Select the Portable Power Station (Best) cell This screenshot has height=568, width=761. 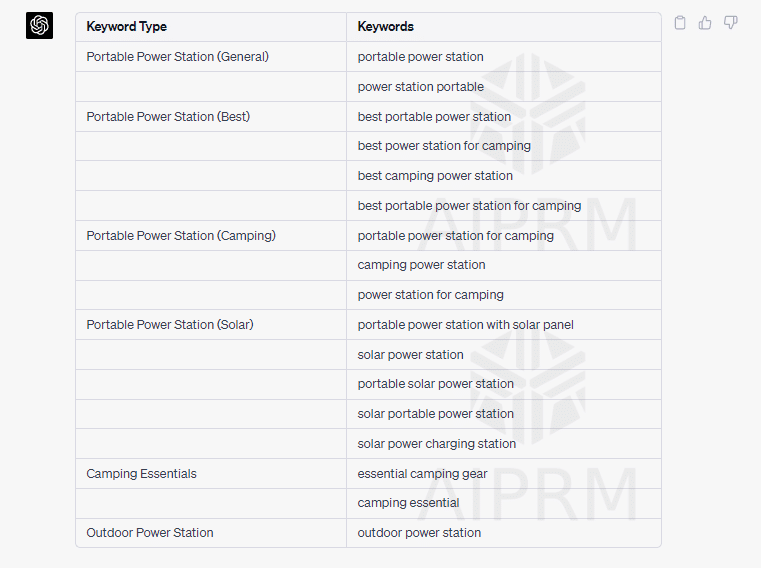coord(168,116)
